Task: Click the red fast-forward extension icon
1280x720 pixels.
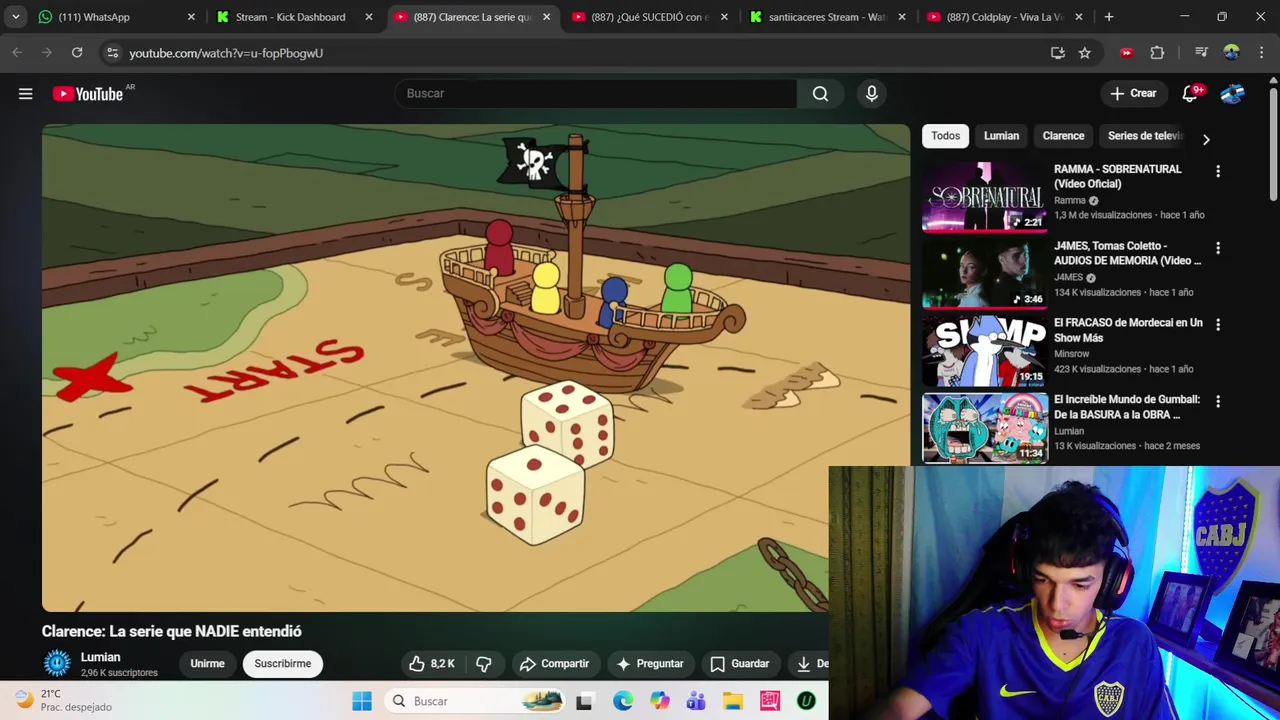Action: pos(1127,53)
